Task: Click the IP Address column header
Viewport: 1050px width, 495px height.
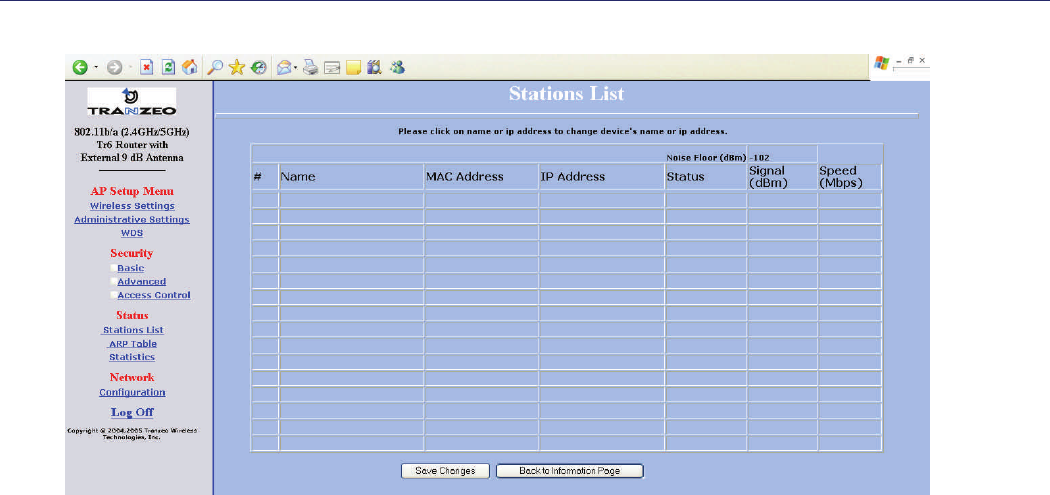Action: click(x=573, y=177)
